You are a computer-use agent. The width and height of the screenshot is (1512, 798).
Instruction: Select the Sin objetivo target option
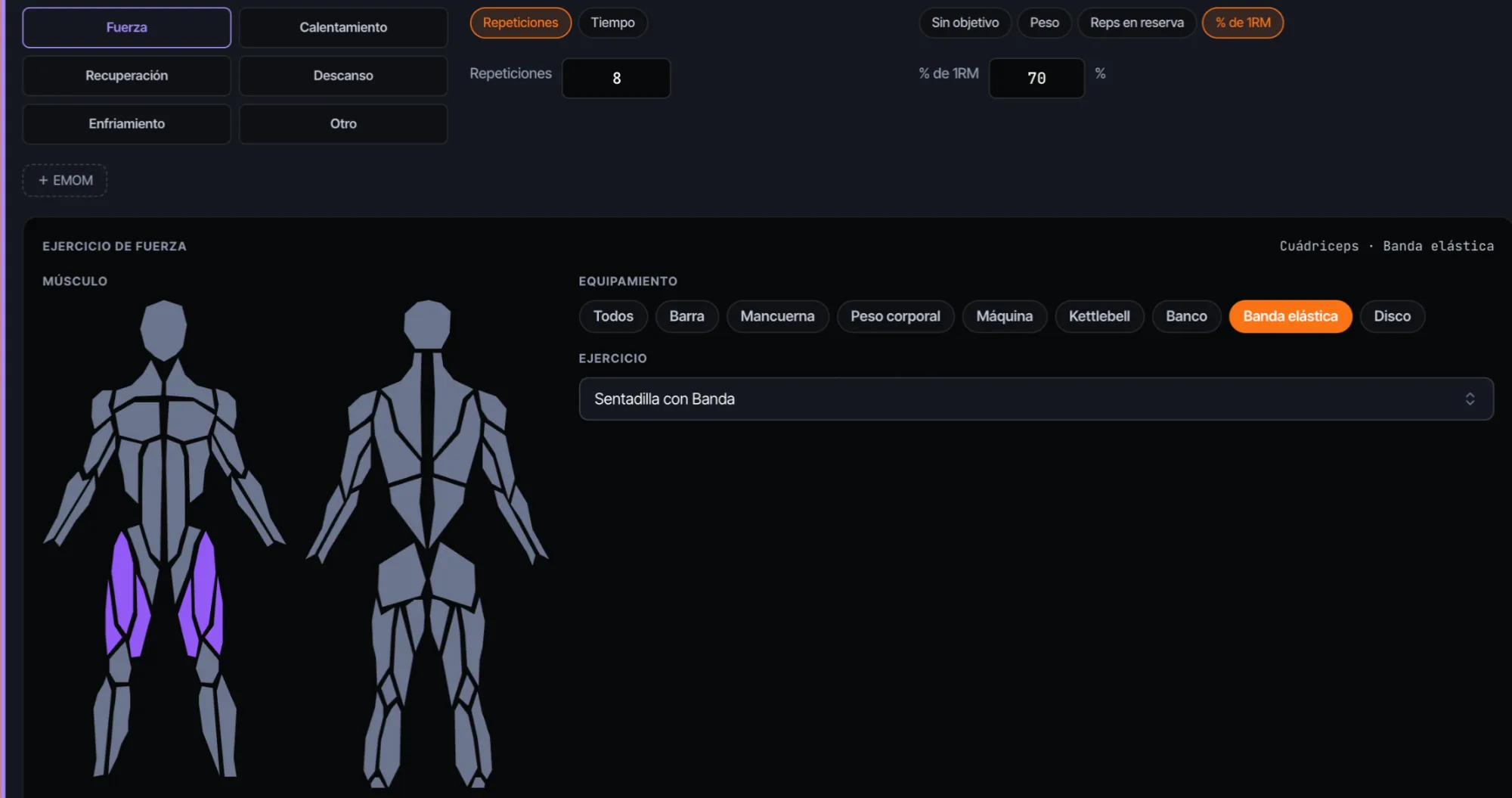tap(965, 23)
